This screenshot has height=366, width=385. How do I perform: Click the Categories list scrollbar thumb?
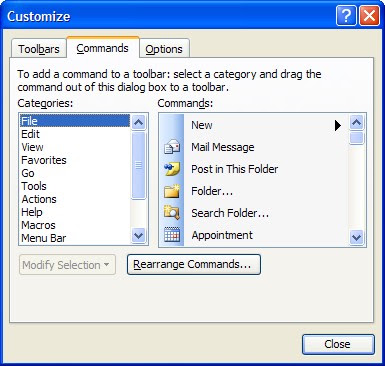click(138, 165)
